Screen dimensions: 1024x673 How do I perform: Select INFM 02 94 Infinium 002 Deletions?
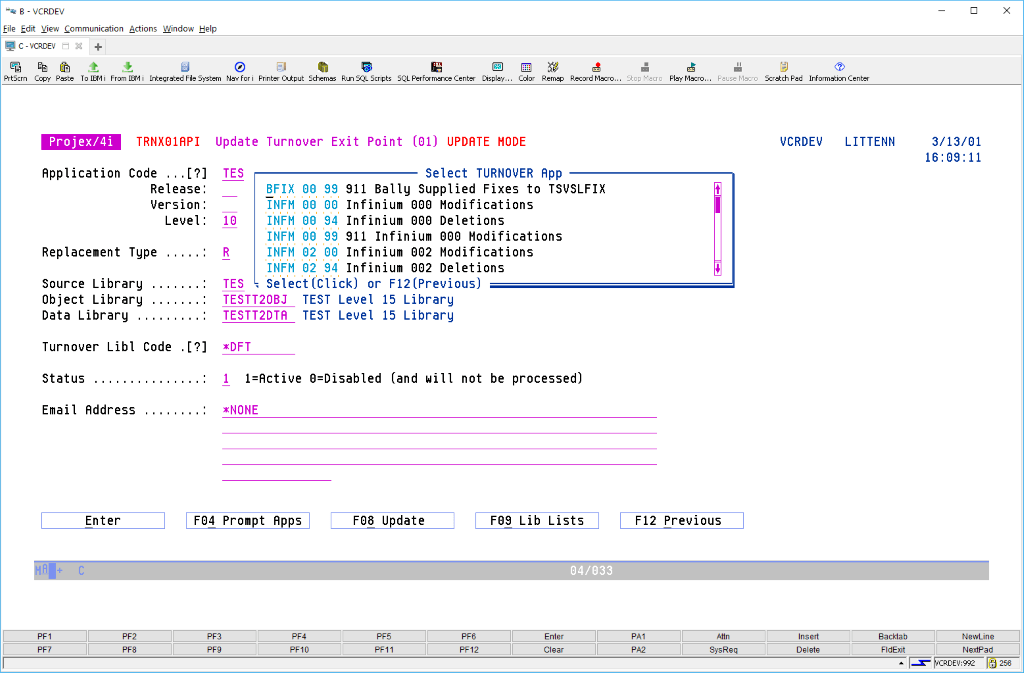(x=385, y=267)
